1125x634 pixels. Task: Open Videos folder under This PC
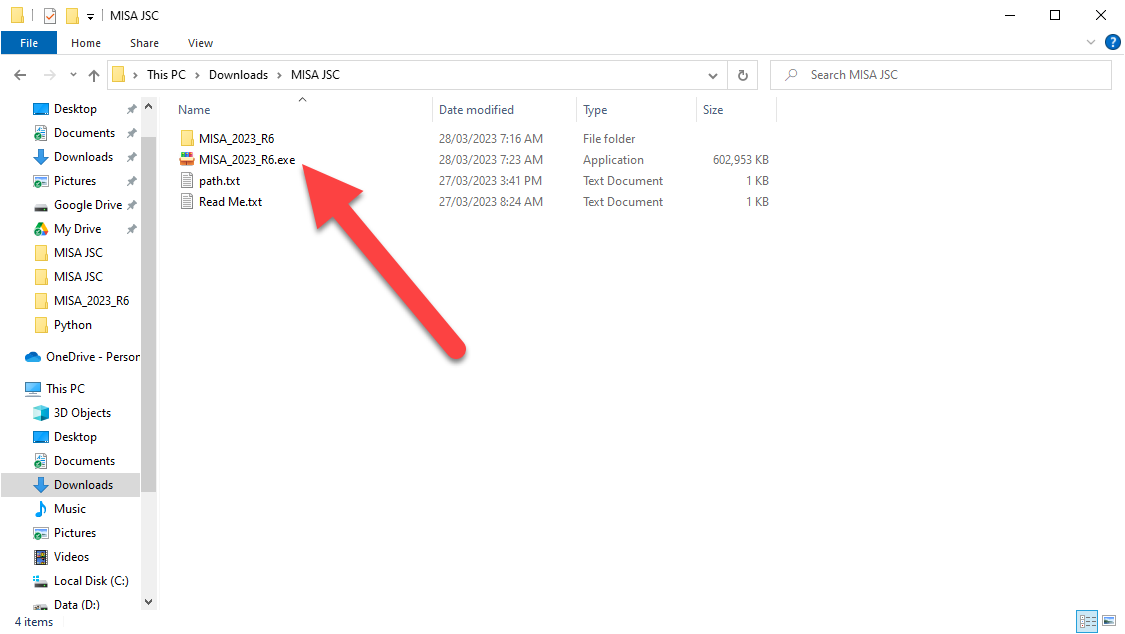click(x=71, y=557)
